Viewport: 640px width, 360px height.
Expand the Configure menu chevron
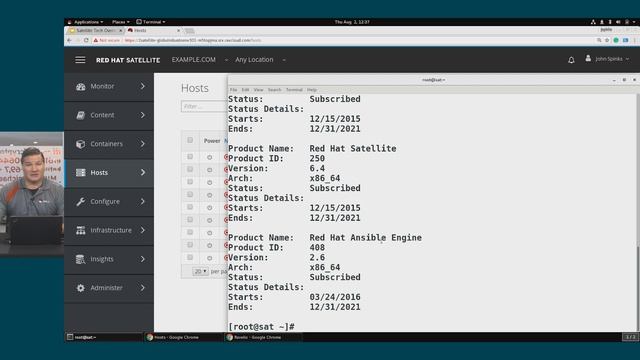pos(142,201)
